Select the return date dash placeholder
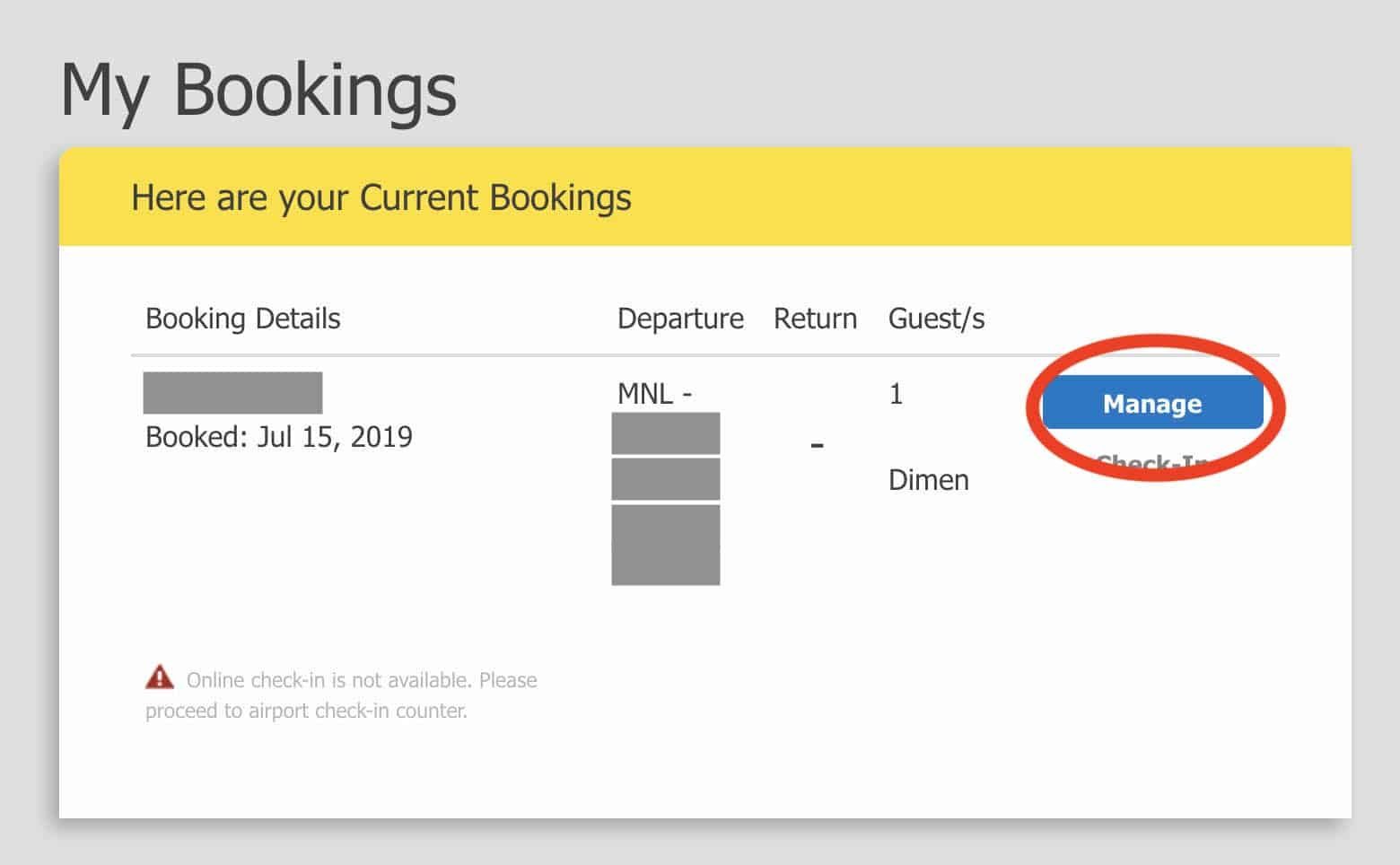1400x865 pixels. 817,446
